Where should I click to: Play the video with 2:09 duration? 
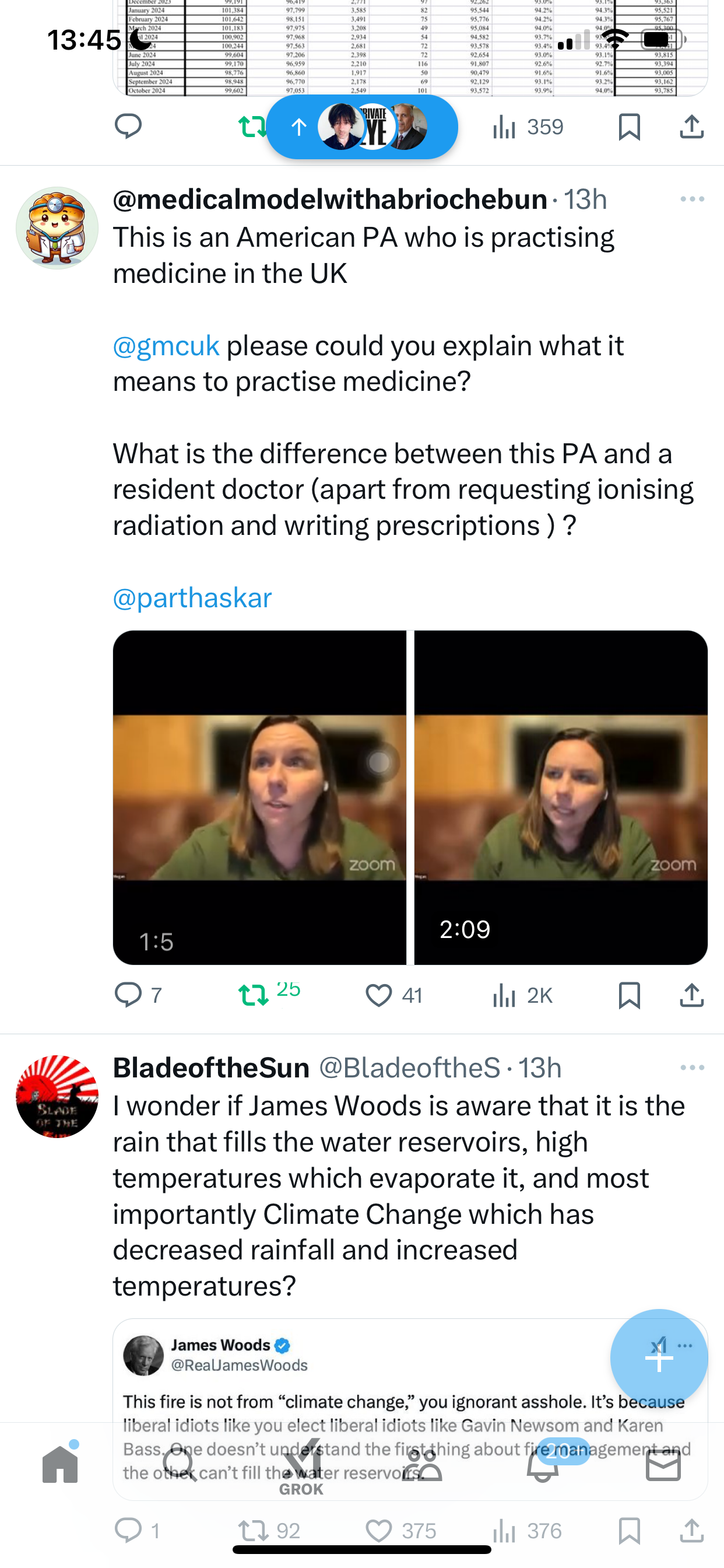561,797
